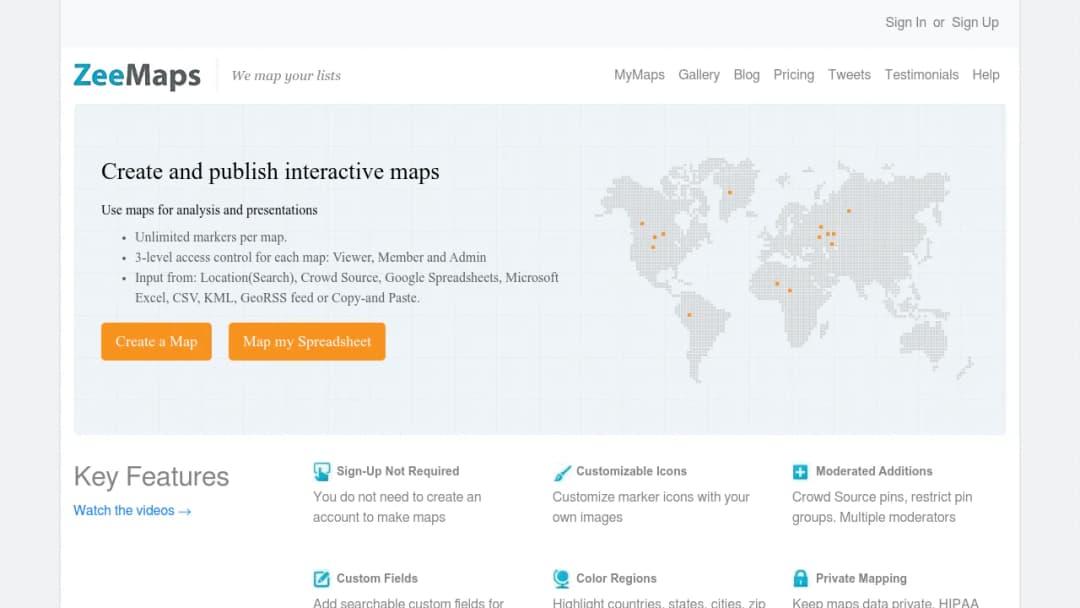
Task: Click the Custom Fields heading
Action: pos(377,578)
